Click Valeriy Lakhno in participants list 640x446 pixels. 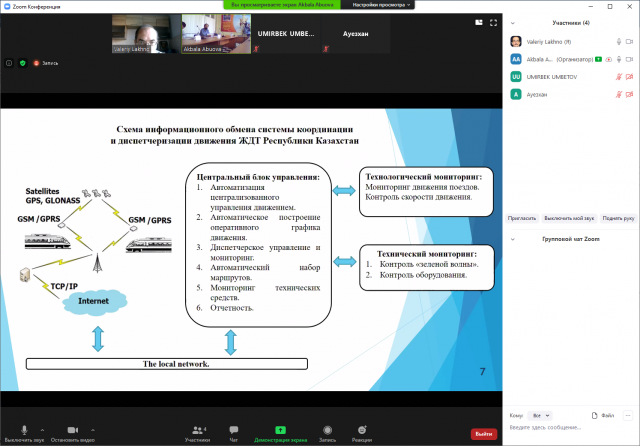coord(571,42)
